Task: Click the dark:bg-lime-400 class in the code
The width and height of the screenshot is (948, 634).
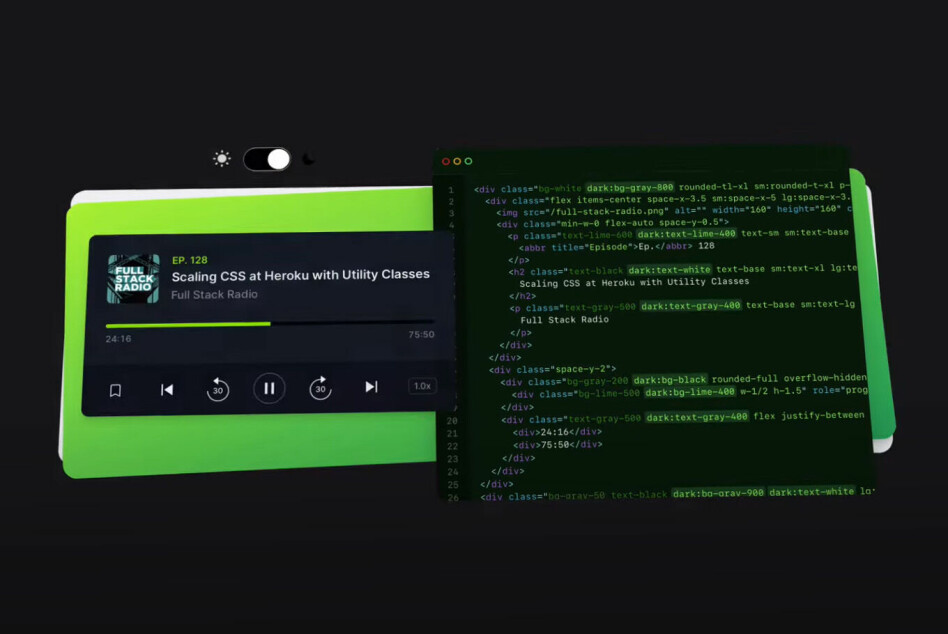Action: point(690,392)
